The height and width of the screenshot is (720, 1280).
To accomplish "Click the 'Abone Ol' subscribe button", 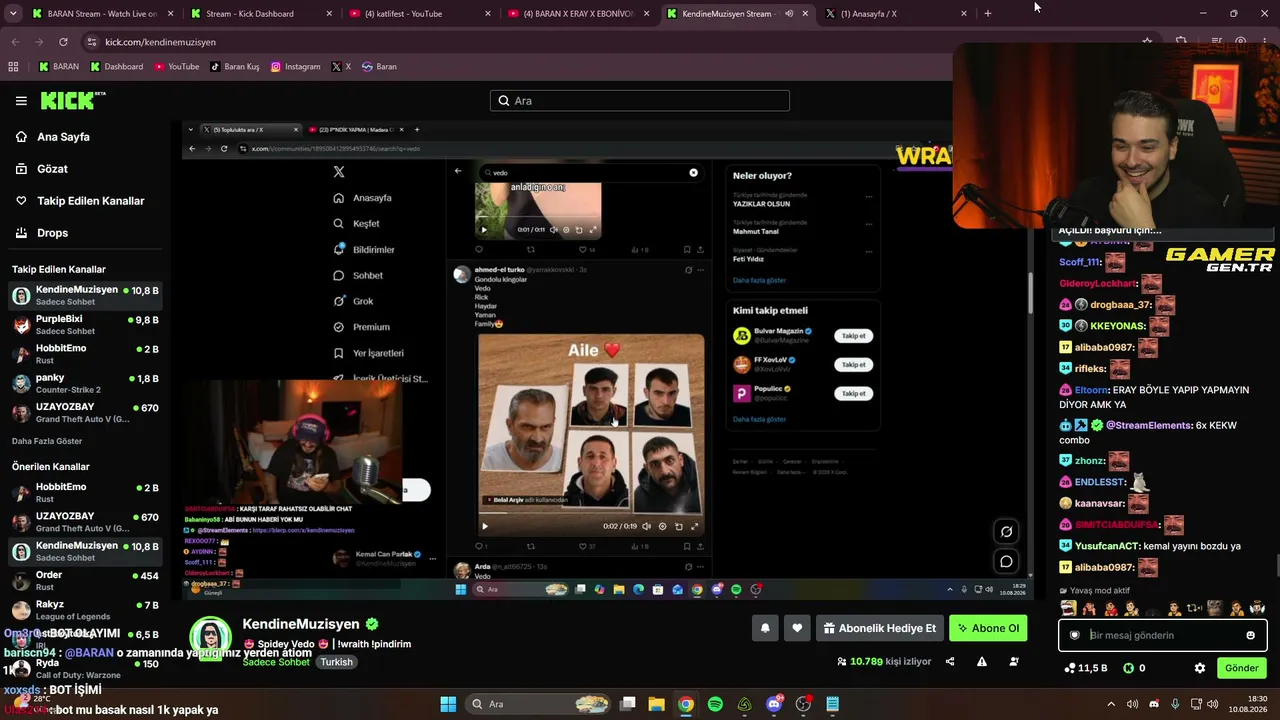I will click(988, 628).
